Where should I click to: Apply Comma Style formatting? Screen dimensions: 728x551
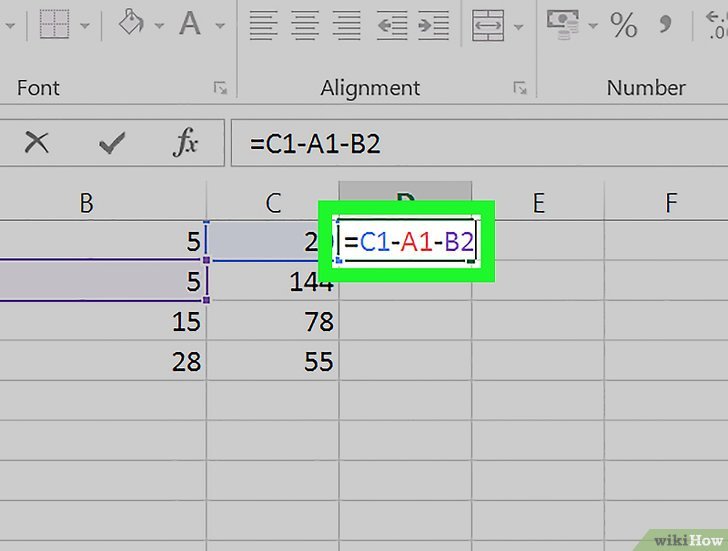pos(666,23)
